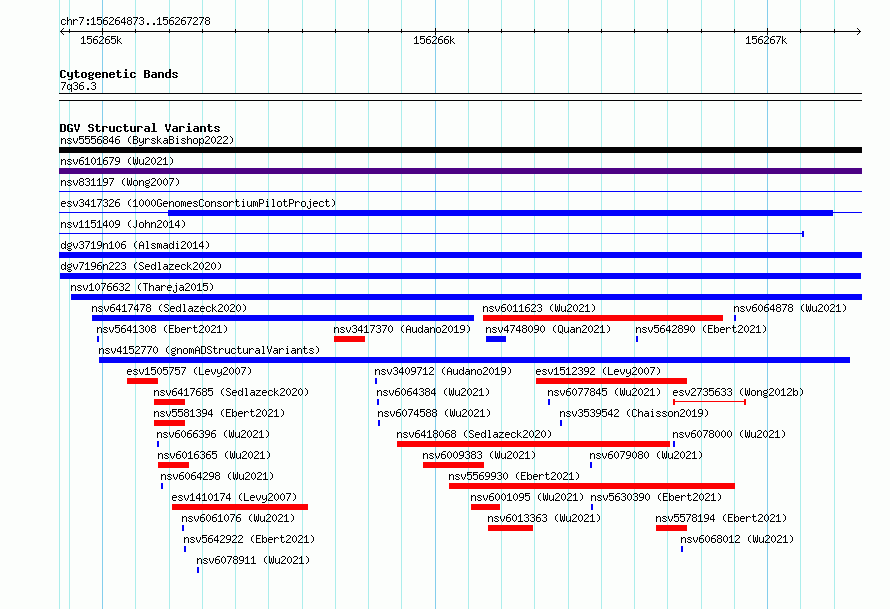Click the 156265k ruler position label
Image resolution: width=890 pixels, height=609 pixels.
click(x=101, y=40)
